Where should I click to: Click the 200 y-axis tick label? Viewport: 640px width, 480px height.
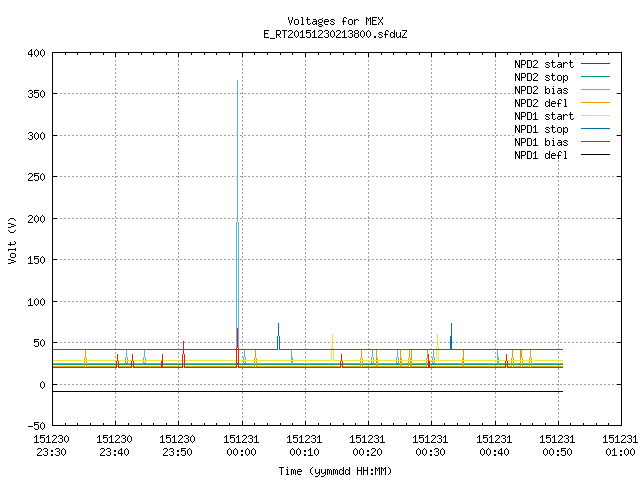36,219
